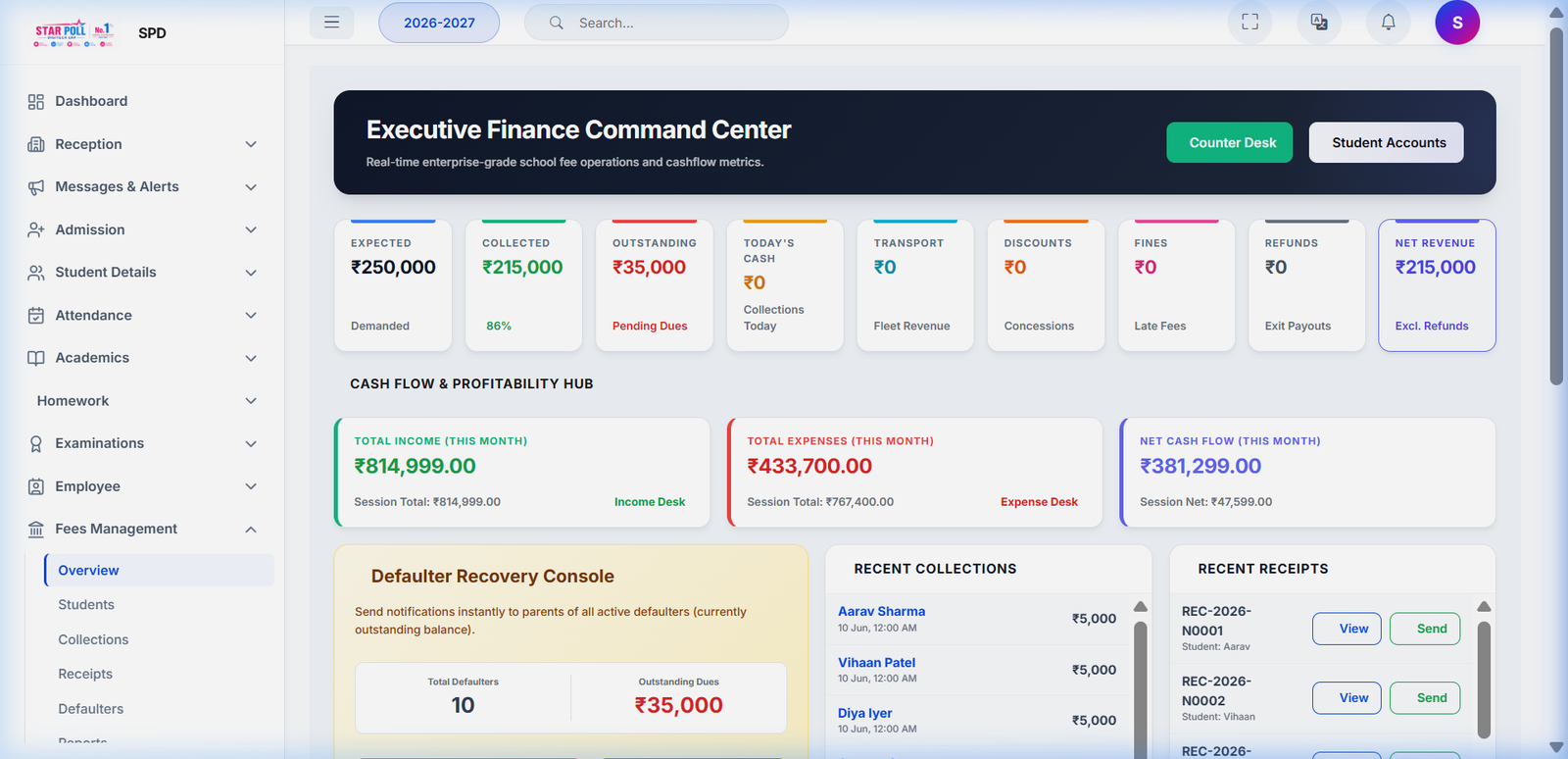Image resolution: width=1568 pixels, height=759 pixels.
Task: Expand the Employee chevron
Action: pyautogui.click(x=251, y=486)
